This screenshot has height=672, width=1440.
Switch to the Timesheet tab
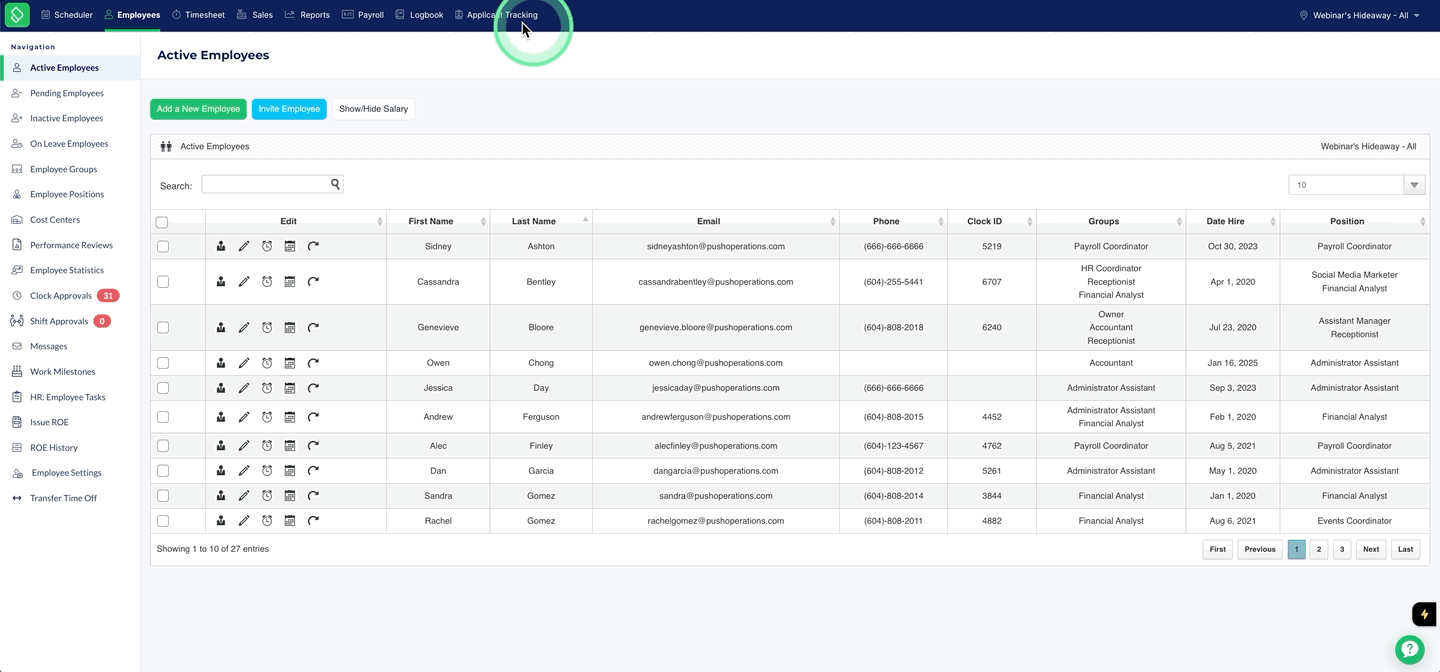(198, 15)
